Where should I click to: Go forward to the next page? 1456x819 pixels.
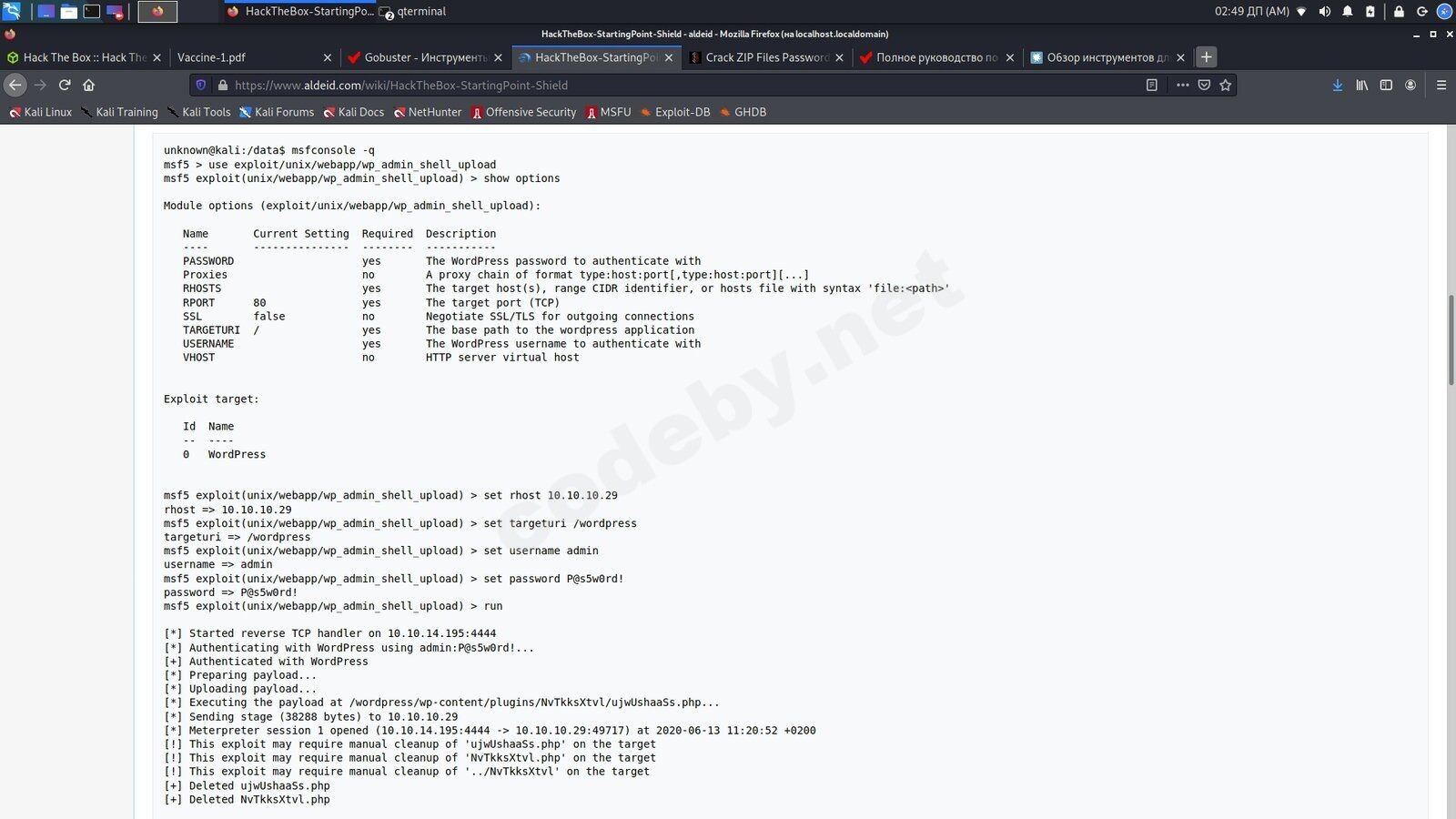40,85
